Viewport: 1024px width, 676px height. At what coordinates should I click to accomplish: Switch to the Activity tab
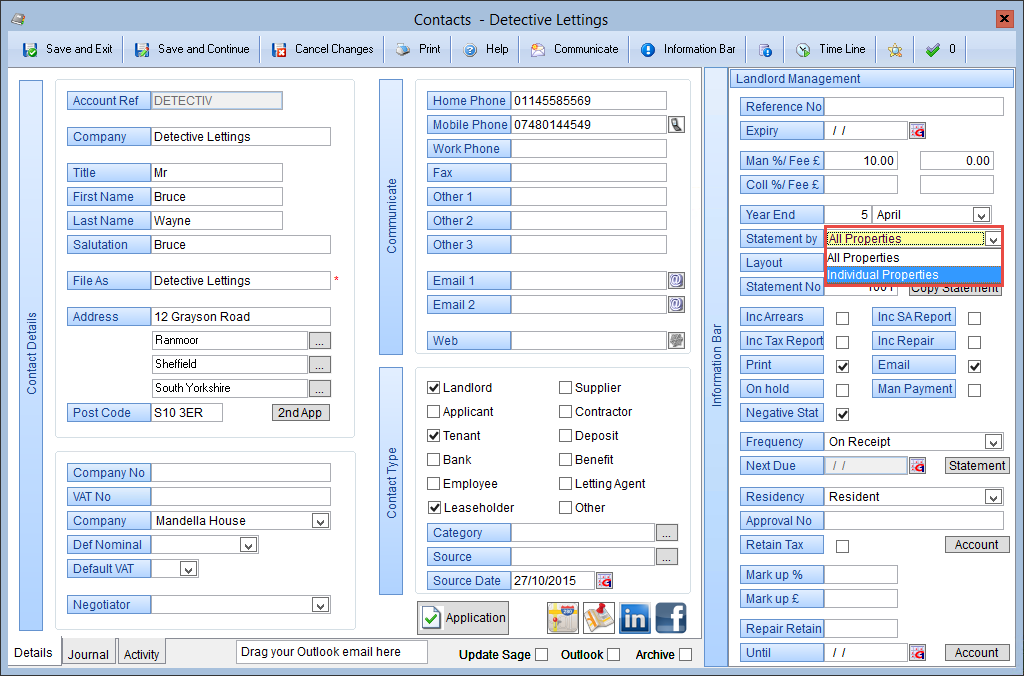coord(141,654)
